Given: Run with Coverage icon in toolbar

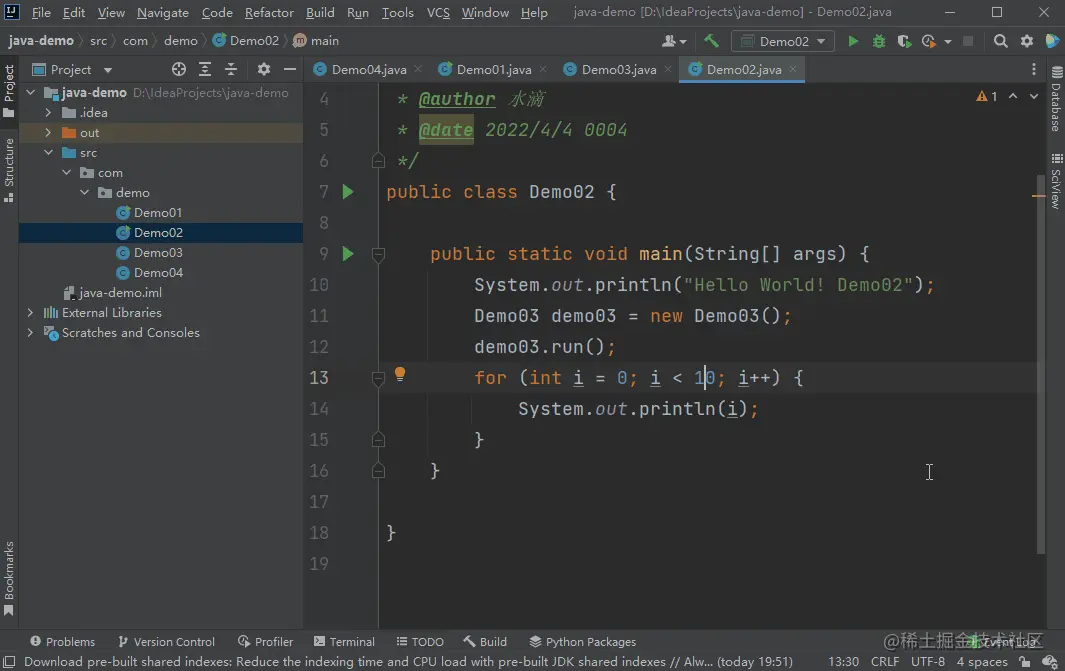Looking at the screenshot, I should 904,41.
